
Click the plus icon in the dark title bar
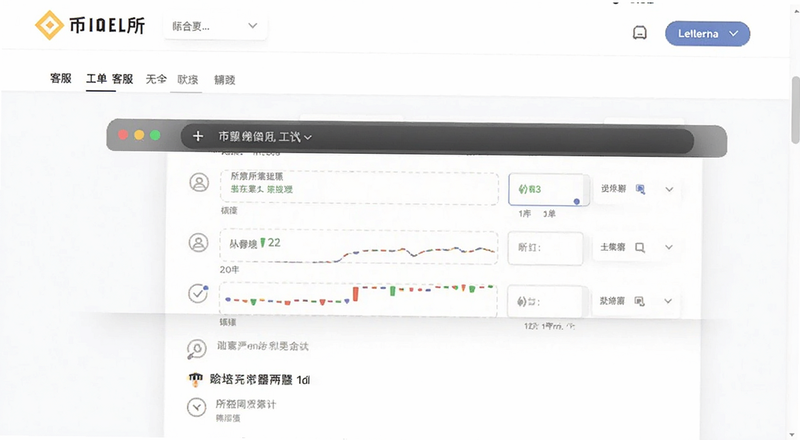(x=198, y=136)
